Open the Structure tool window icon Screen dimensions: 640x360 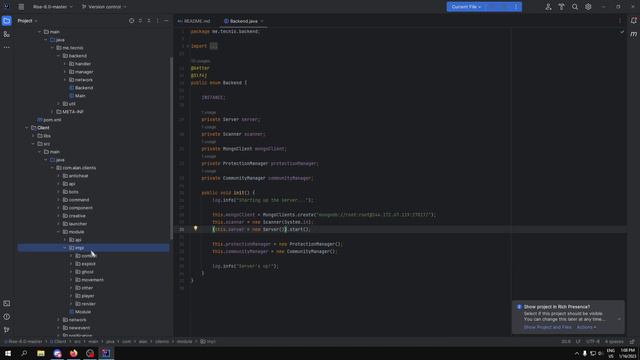point(7,34)
